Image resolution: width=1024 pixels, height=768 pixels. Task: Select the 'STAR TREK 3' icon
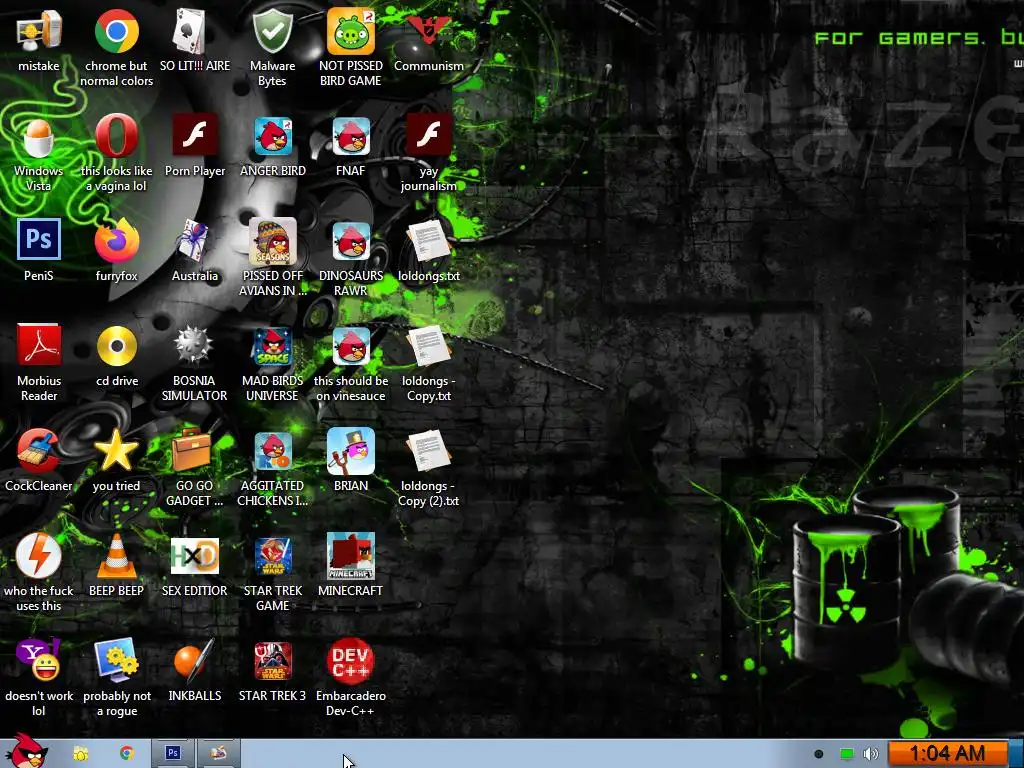click(272, 661)
